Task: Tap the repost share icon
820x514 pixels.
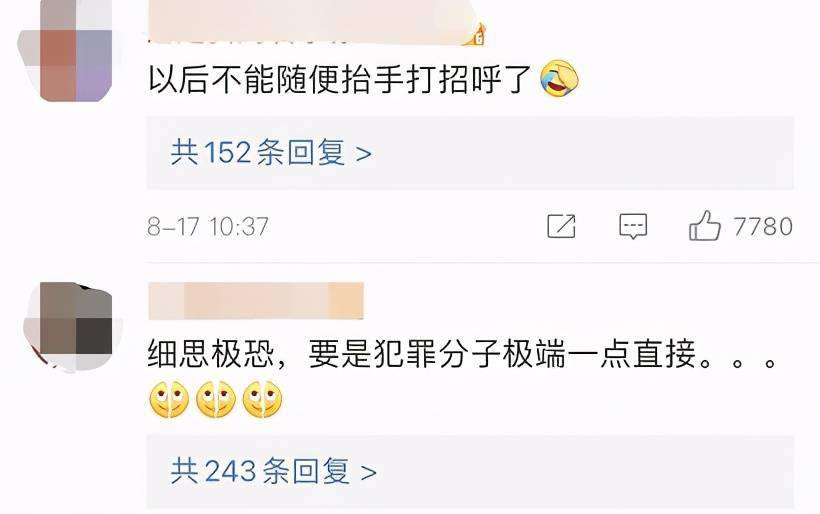Action: pos(561,226)
